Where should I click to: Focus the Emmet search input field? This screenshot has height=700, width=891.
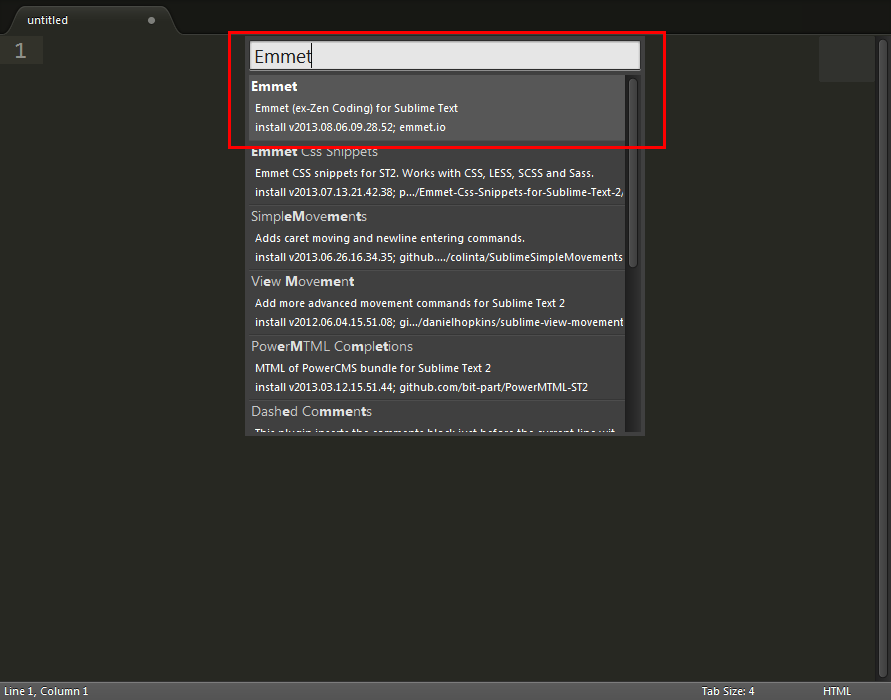pos(444,57)
